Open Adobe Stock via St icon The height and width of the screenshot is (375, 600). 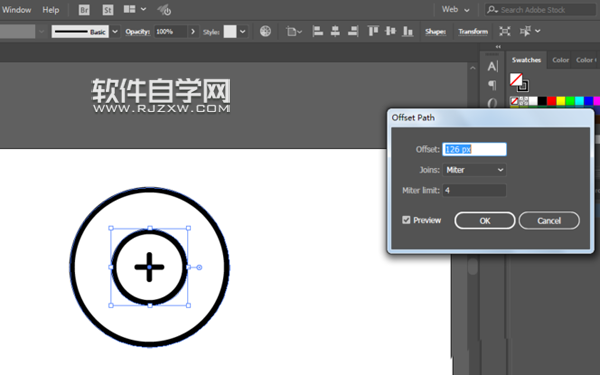tap(108, 10)
